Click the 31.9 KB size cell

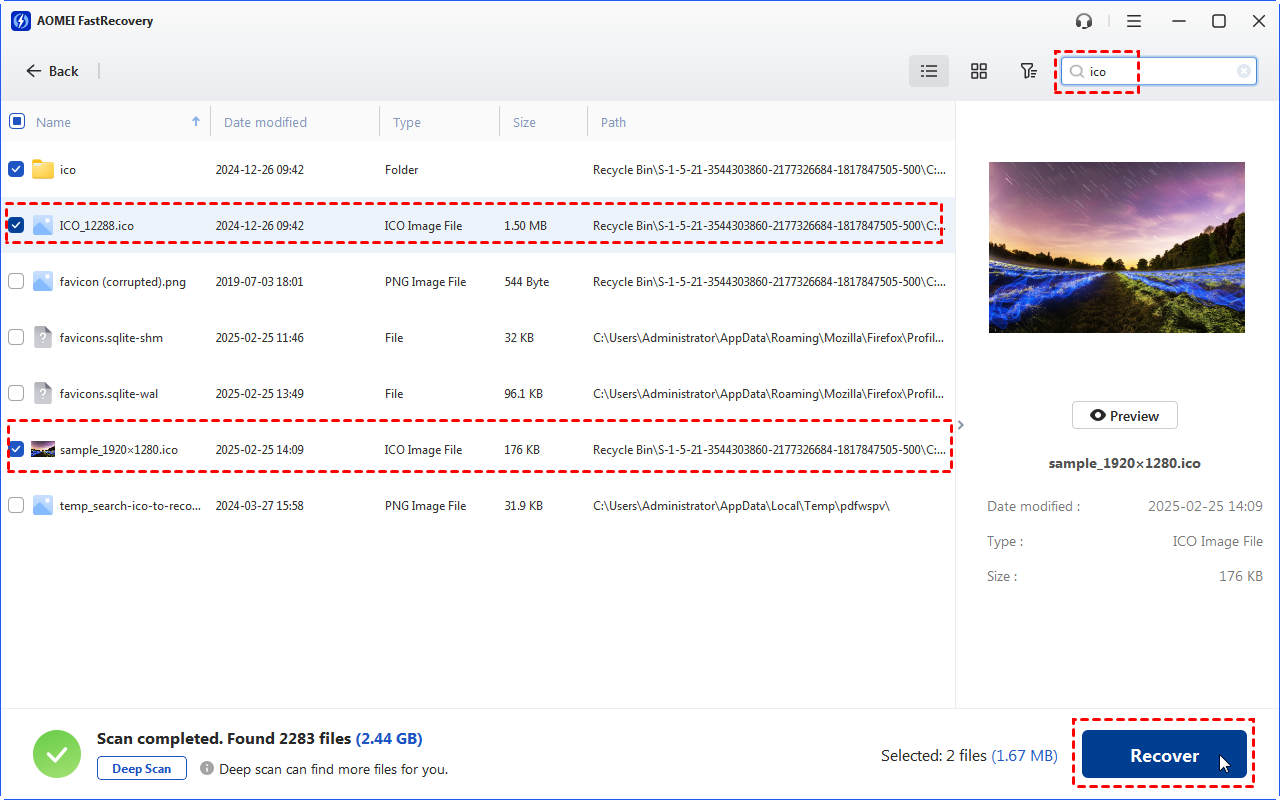coord(524,506)
